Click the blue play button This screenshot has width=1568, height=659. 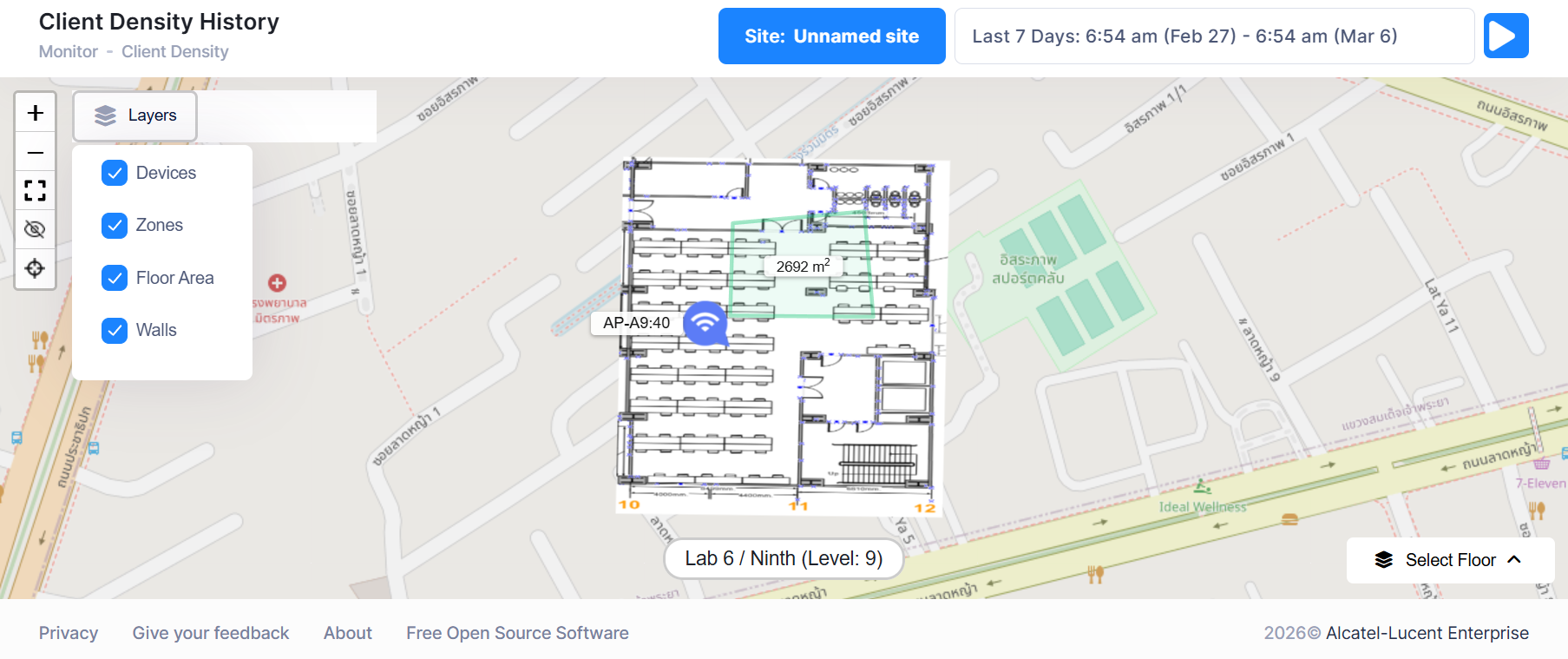[1505, 36]
